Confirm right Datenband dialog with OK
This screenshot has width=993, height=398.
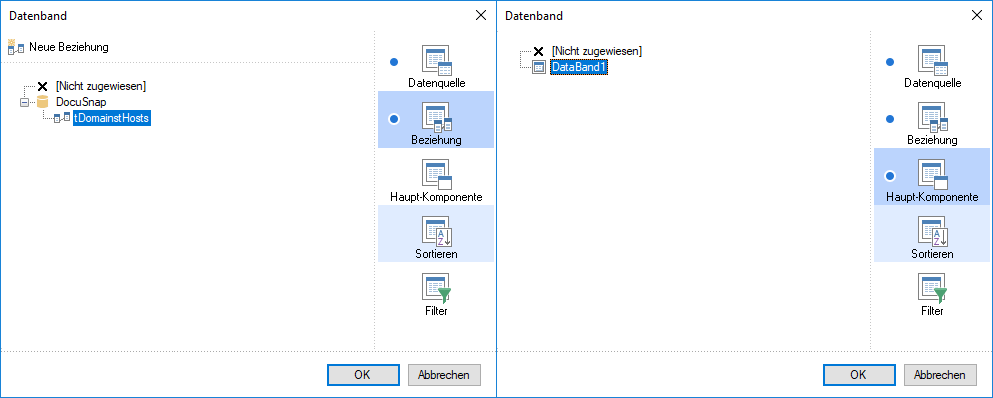(x=859, y=375)
